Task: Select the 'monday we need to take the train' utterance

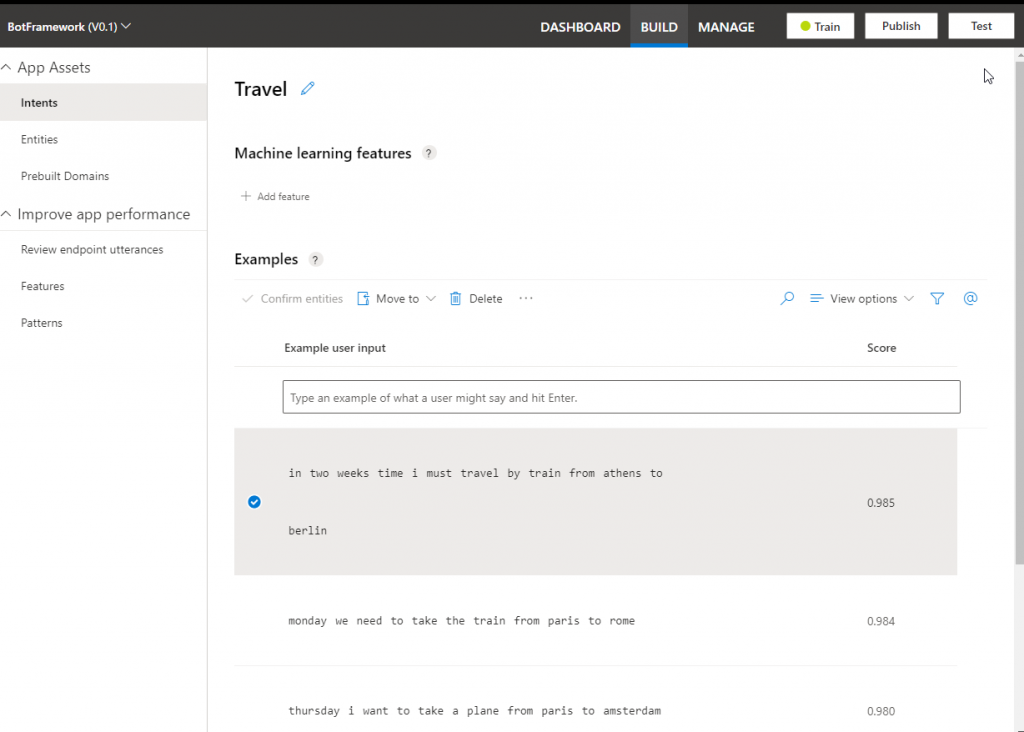Action: click(x=596, y=621)
